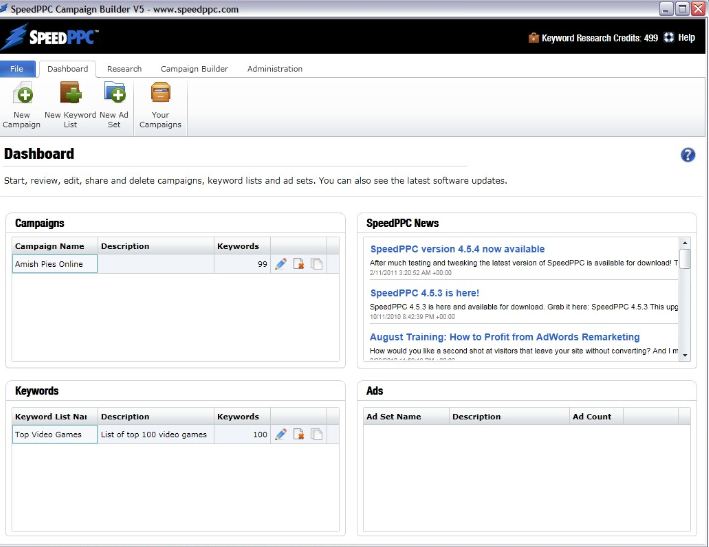Click the New Campaign ribbon icon
709x547 pixels.
pyautogui.click(x=21, y=104)
